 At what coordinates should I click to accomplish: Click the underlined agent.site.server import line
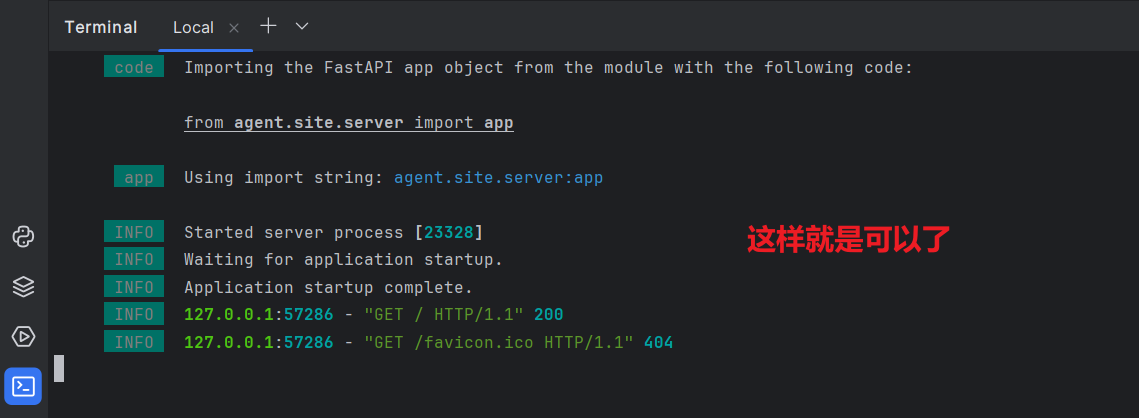pos(348,123)
